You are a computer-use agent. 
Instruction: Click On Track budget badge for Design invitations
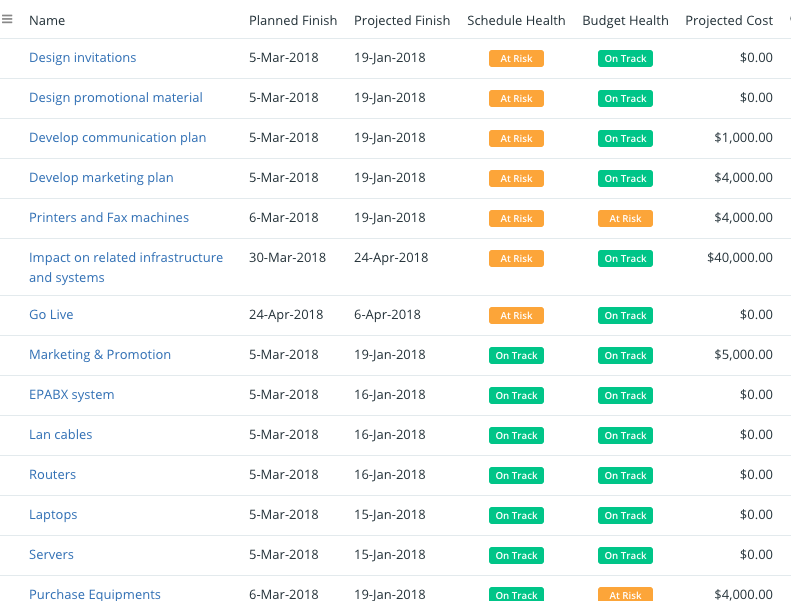(625, 59)
